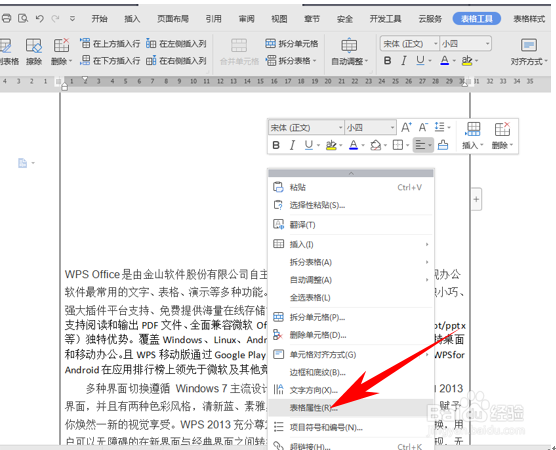Viewport: 556px width, 450px height.
Task: Click 拆分单元格 in the ribbon
Action: (x=291, y=44)
